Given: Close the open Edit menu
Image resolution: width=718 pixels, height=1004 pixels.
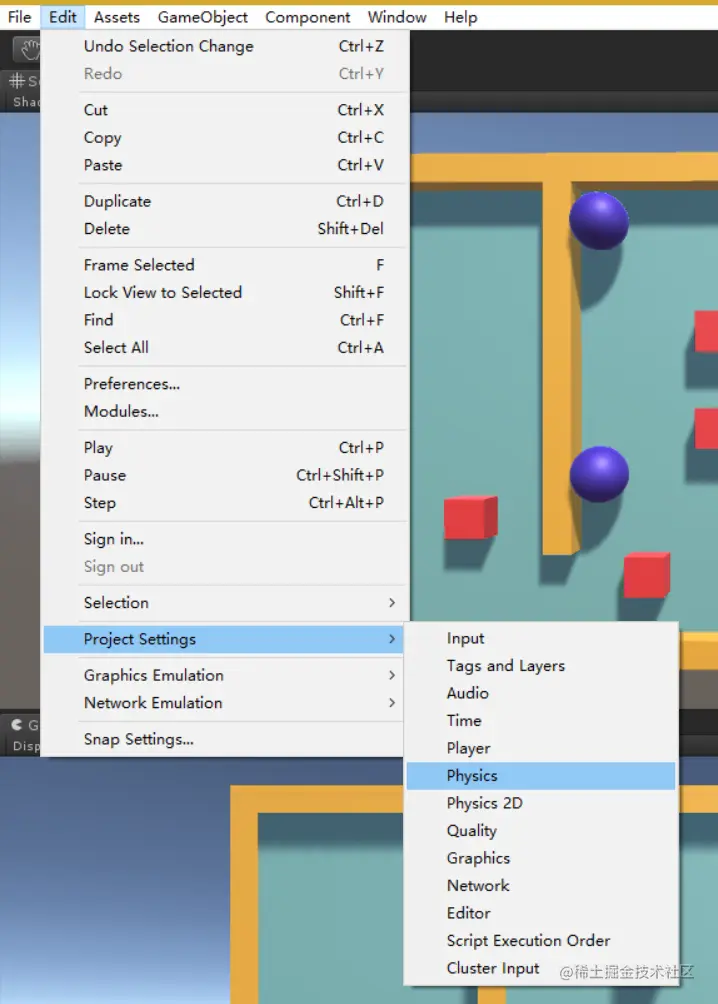Looking at the screenshot, I should point(63,17).
